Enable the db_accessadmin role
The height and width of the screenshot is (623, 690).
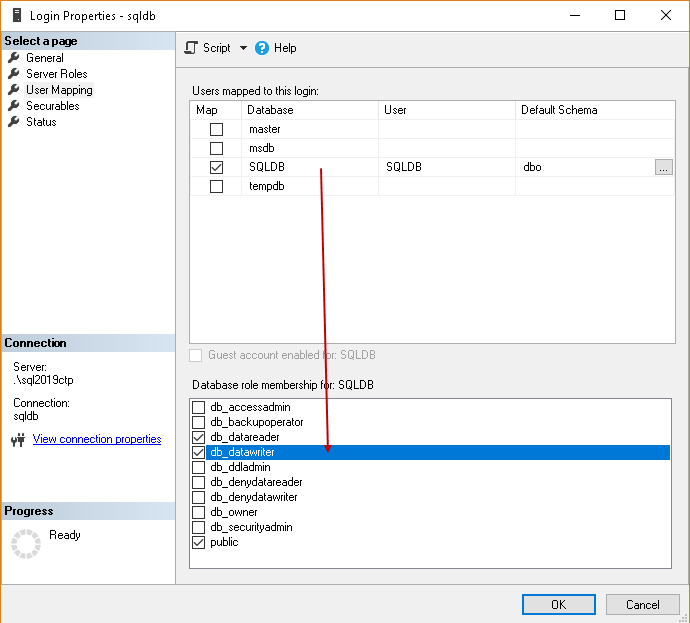pyautogui.click(x=198, y=407)
